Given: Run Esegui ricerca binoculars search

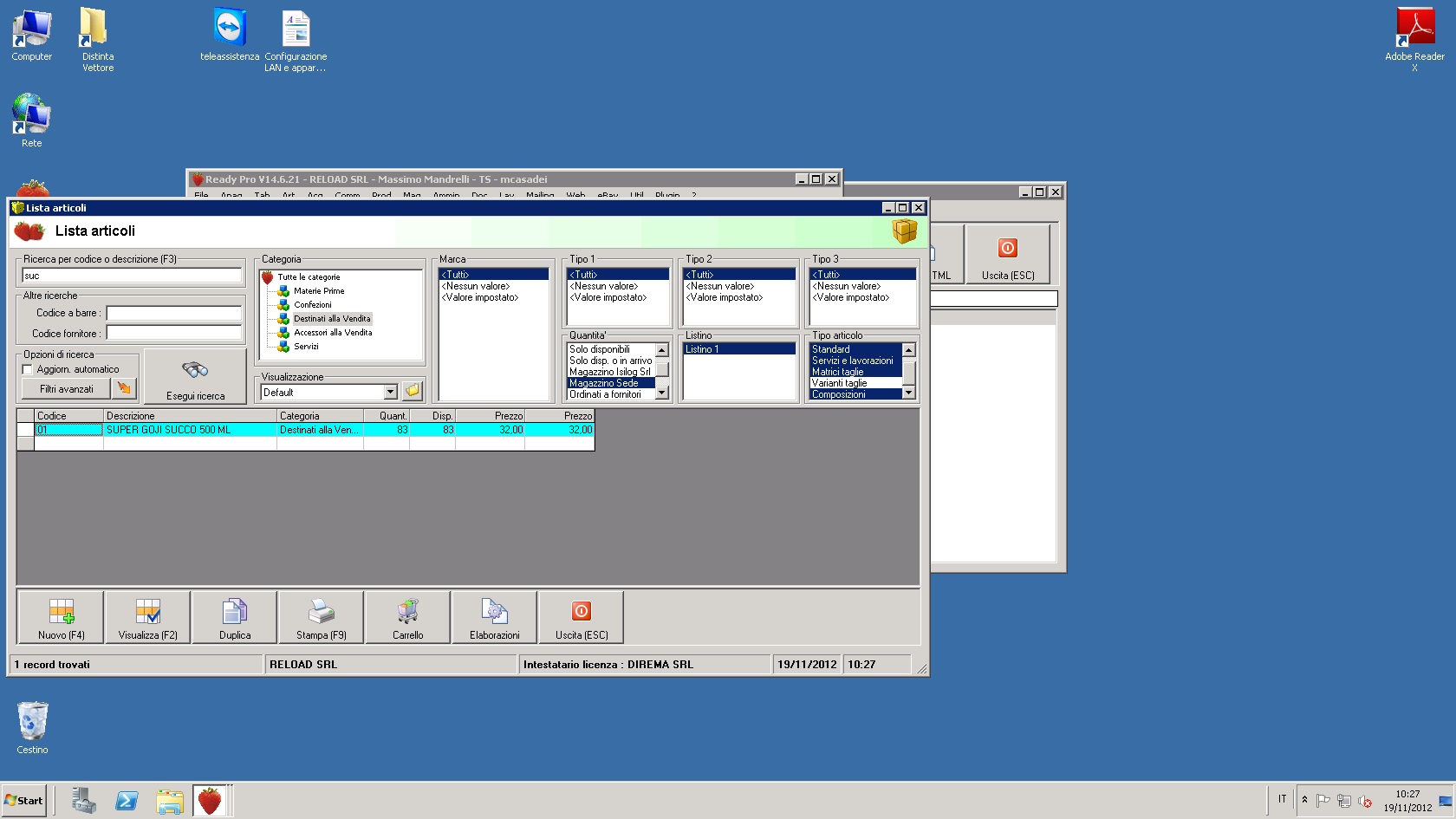Looking at the screenshot, I should (x=195, y=376).
